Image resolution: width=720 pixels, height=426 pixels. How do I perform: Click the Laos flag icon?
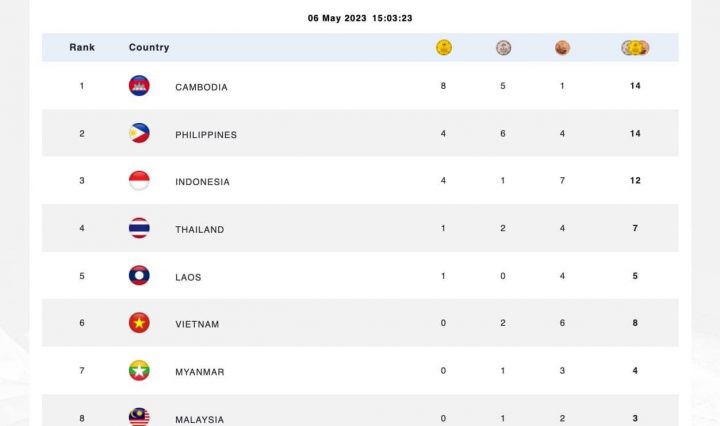point(139,276)
